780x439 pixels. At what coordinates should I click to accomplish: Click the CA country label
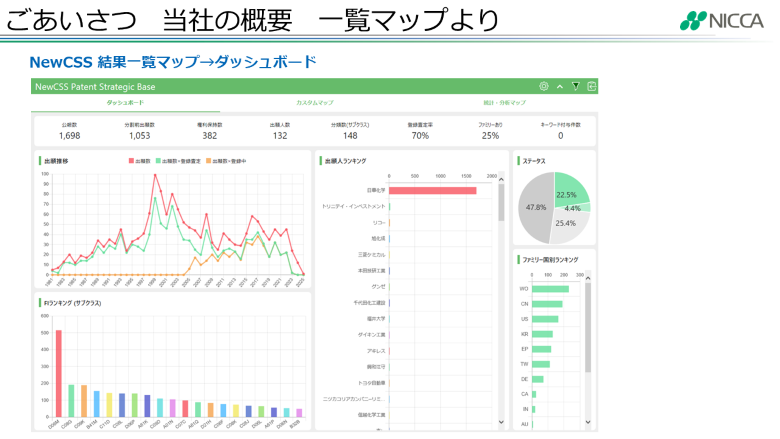coord(524,394)
